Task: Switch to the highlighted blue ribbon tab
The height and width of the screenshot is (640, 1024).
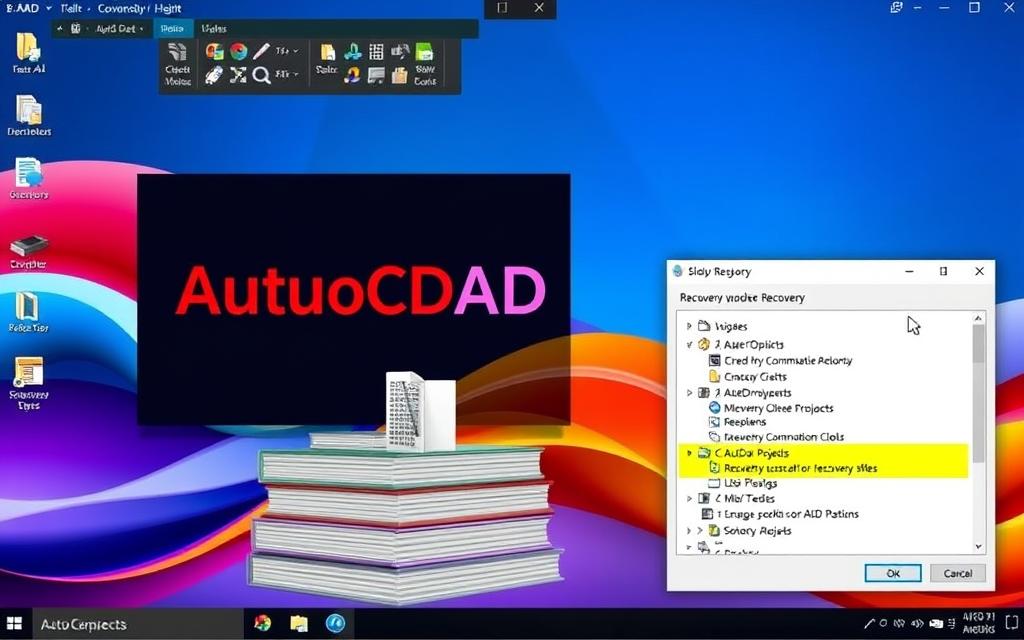Action: (174, 29)
